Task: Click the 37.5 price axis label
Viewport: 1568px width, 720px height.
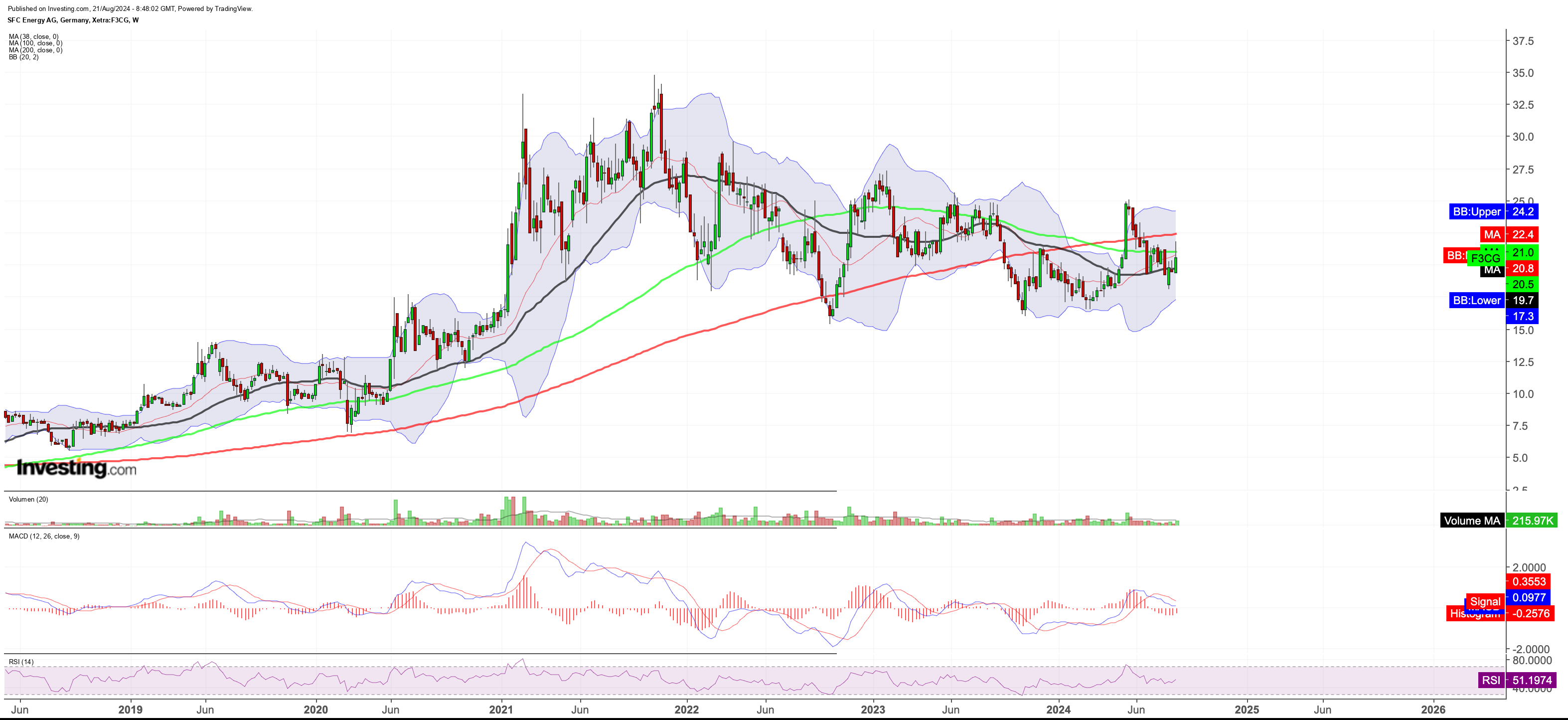Action: tap(1523, 41)
